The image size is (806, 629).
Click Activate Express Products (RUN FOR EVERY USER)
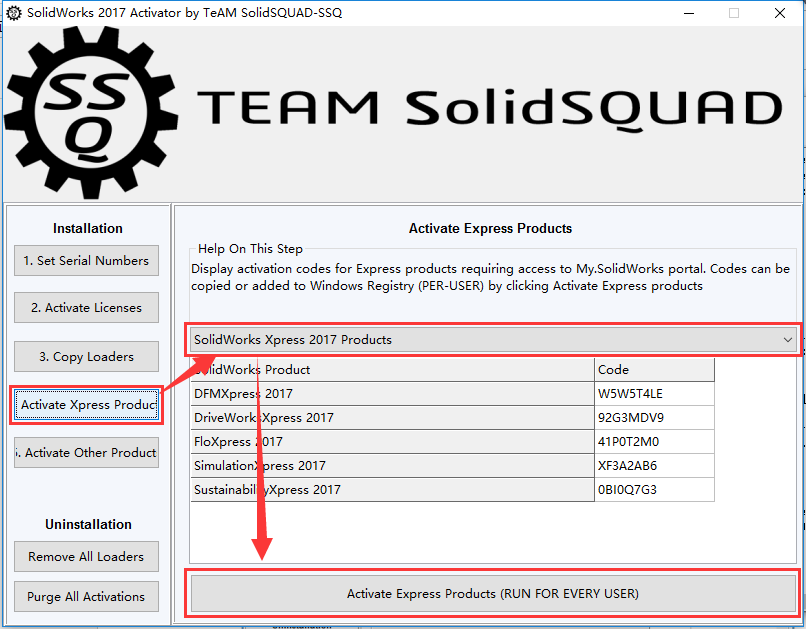pos(493,594)
